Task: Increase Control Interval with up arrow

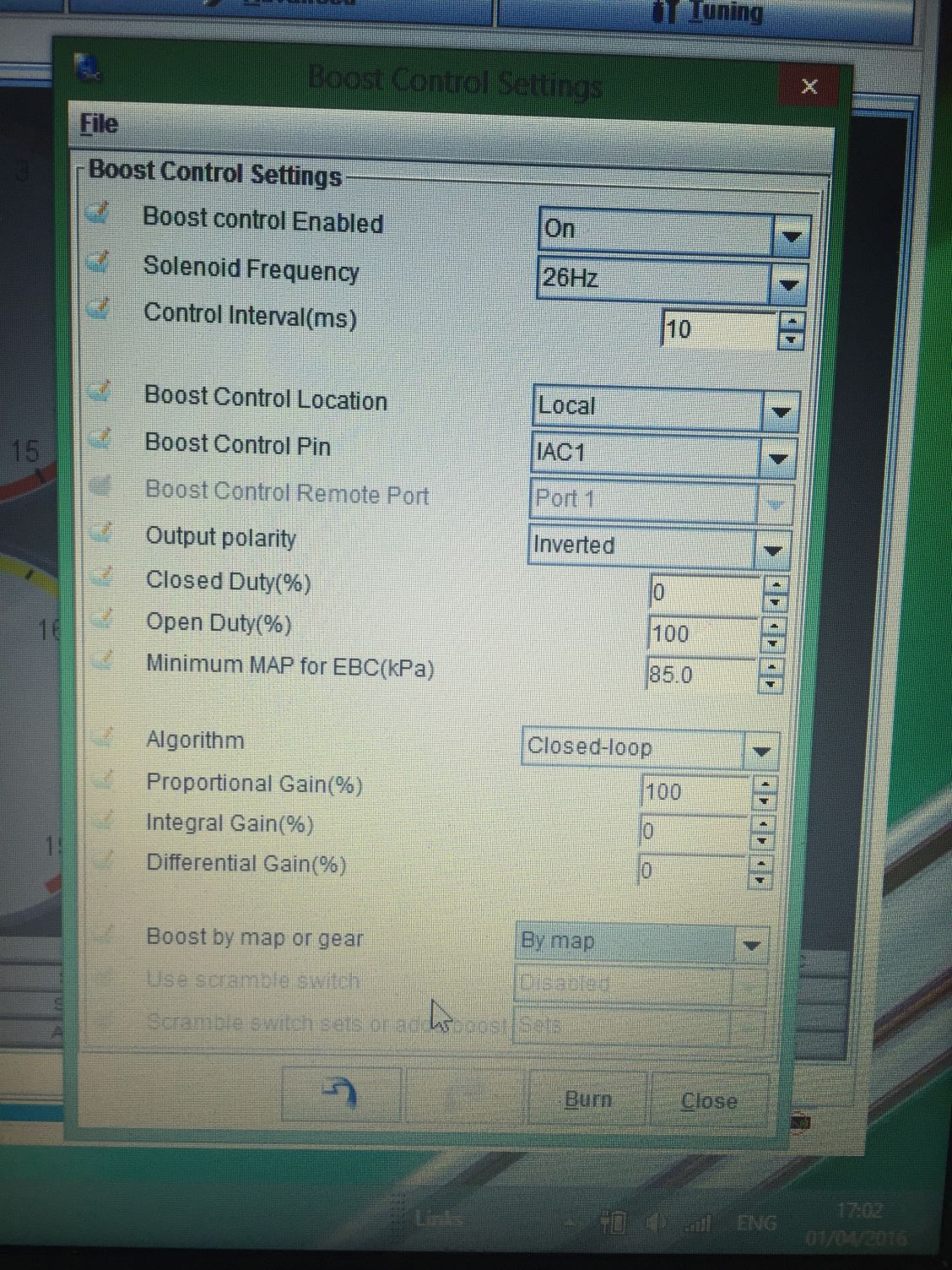Action: point(792,321)
